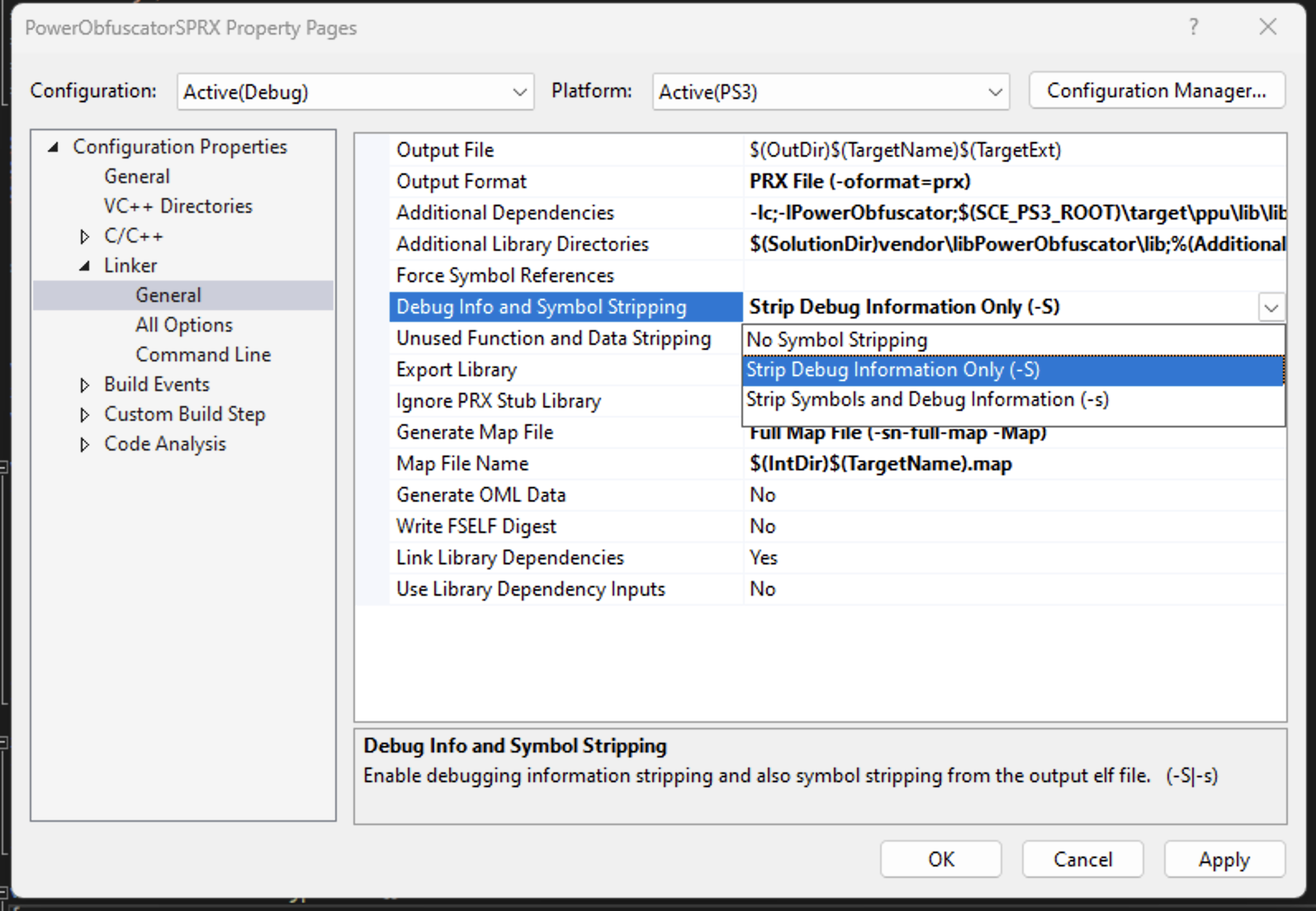Screen dimensions: 1316x911
Task: Open the Platform dropdown
Action: point(831,92)
